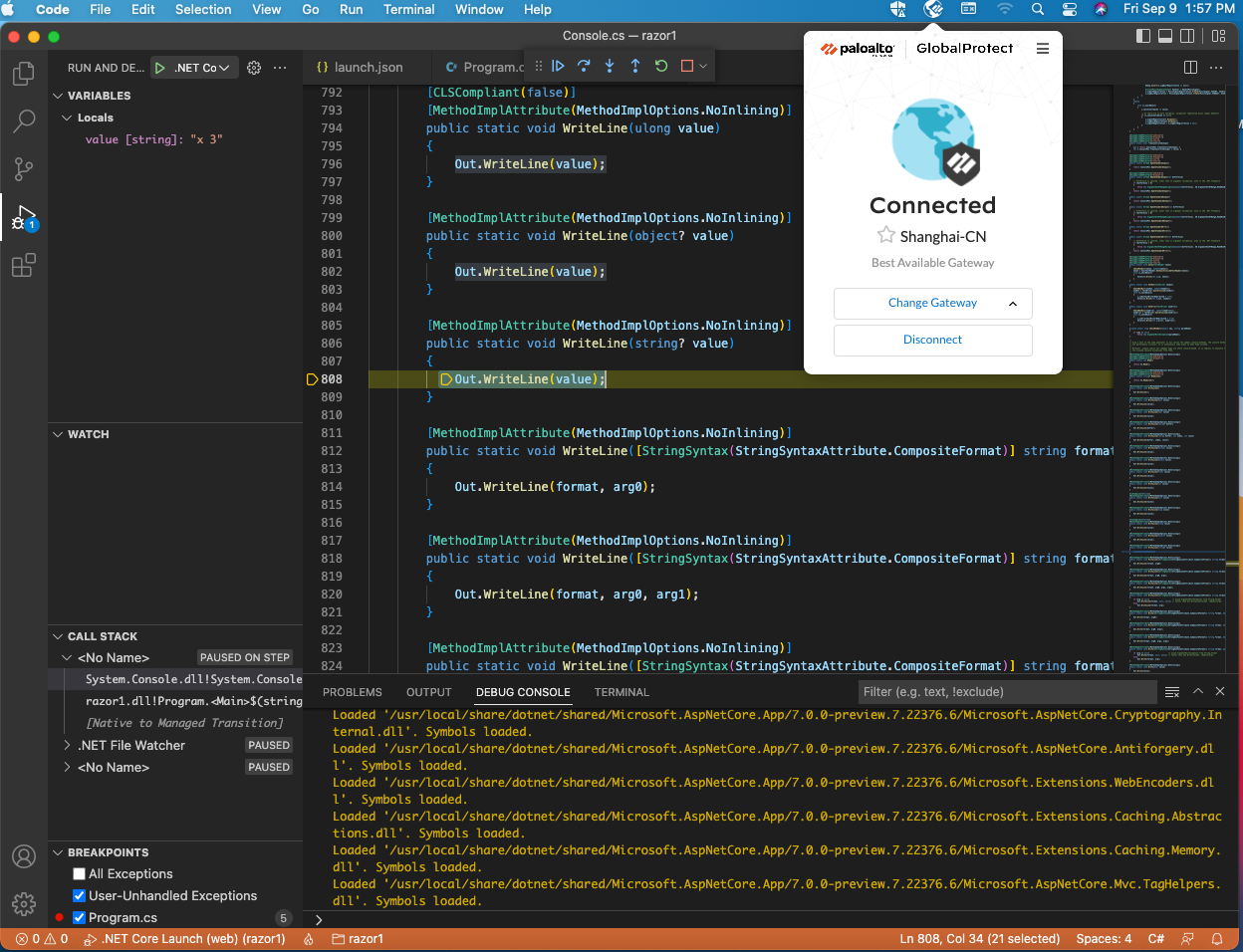Open the Change Gateway dropdown in GlobalProtect

(932, 303)
